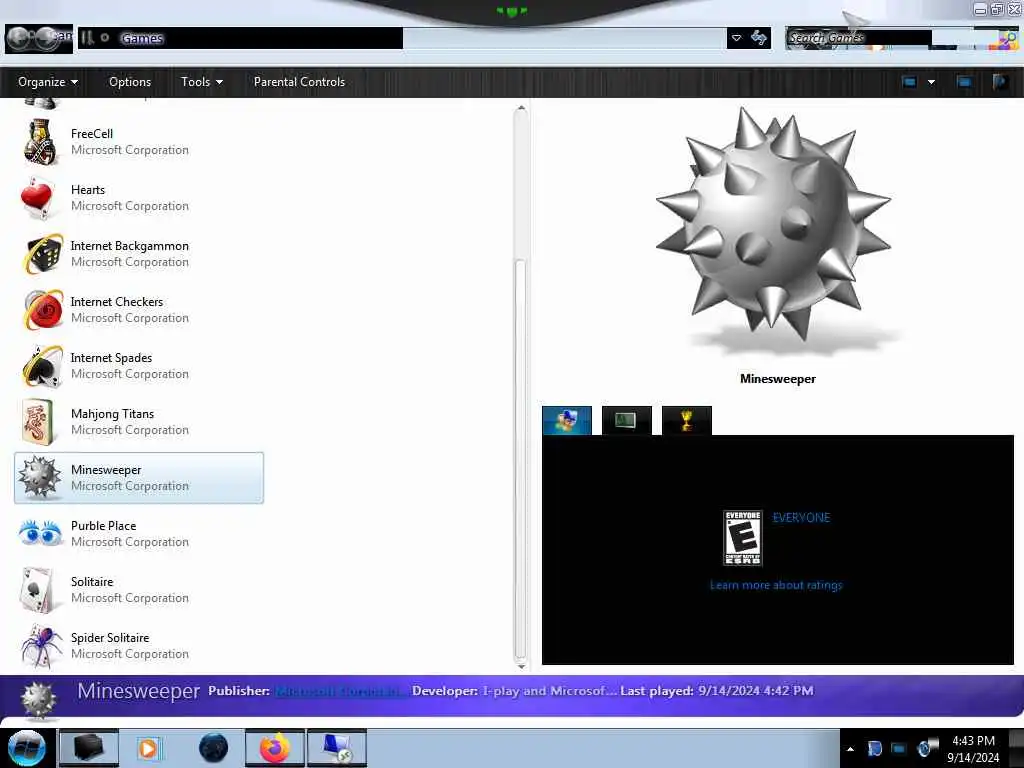Open the help icon in toolbar
This screenshot has height=768, width=1024.
tap(1000, 82)
